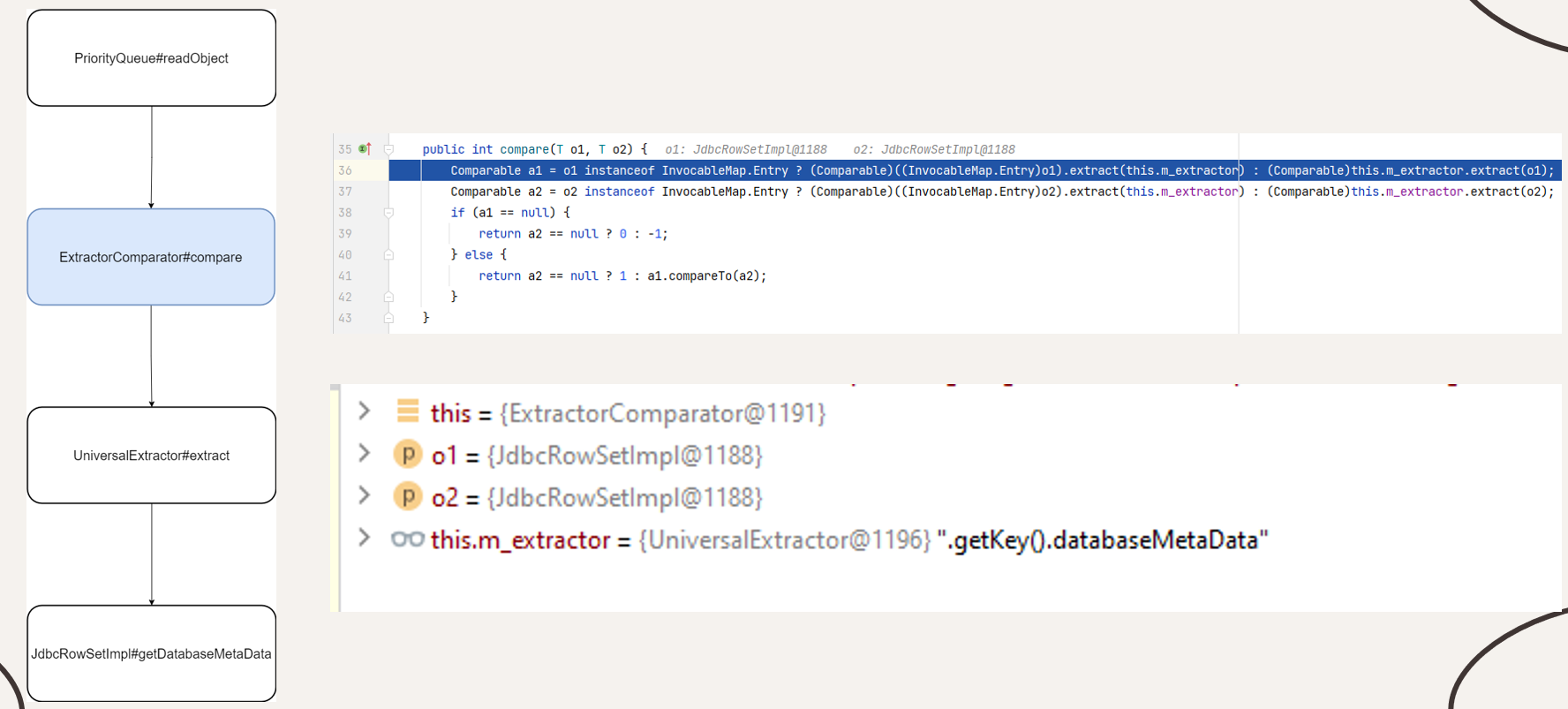Select the '{ExtractorComparator@1191}' value
The height and width of the screenshot is (709, 1568).
(662, 413)
